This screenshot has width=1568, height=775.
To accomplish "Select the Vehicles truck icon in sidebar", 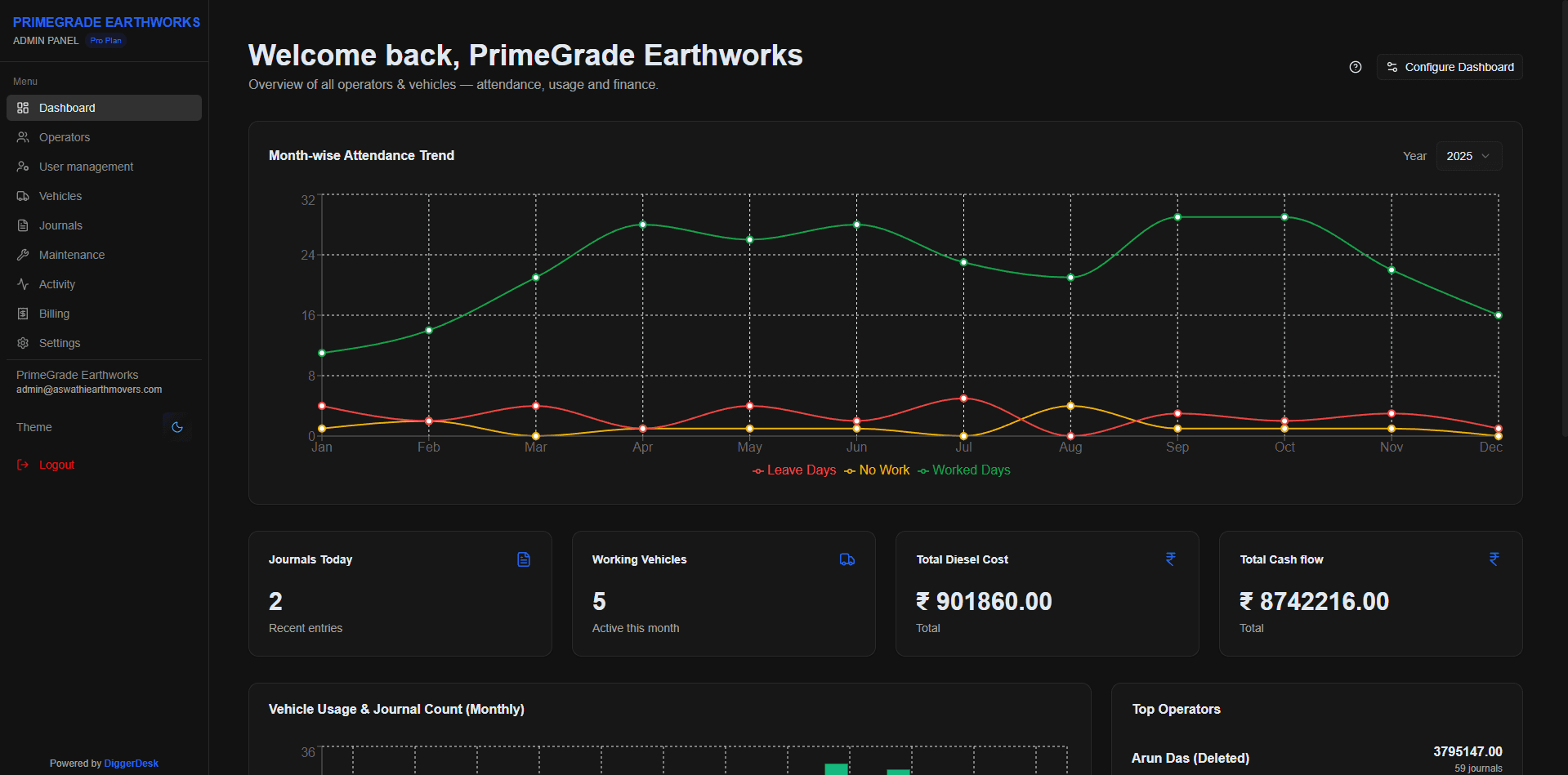I will pos(23,196).
